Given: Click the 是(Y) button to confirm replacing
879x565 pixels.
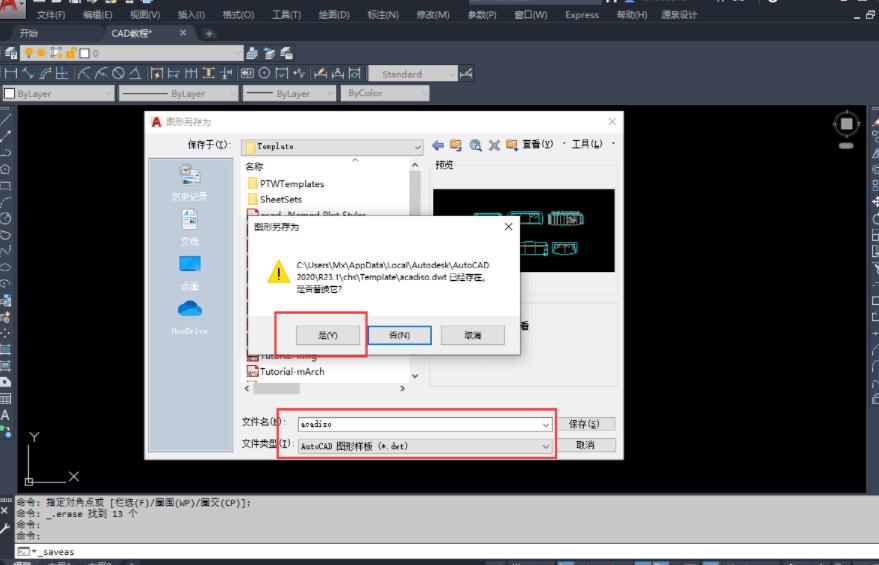Looking at the screenshot, I should [x=320, y=336].
